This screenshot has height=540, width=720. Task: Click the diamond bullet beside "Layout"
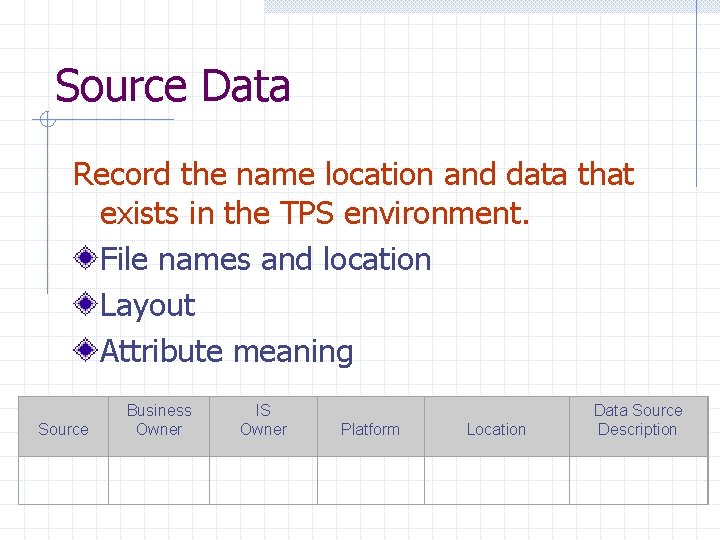pyautogui.click(x=85, y=304)
